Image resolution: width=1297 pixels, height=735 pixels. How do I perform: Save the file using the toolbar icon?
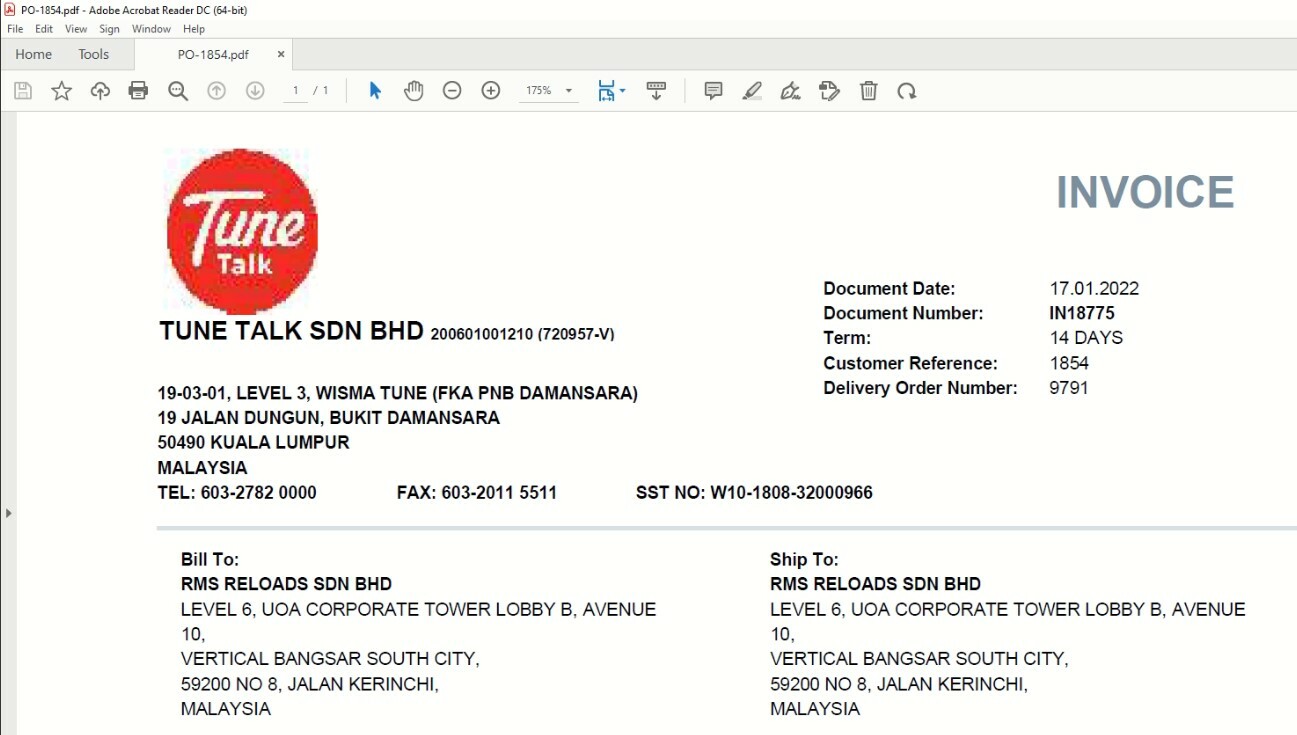(x=23, y=91)
